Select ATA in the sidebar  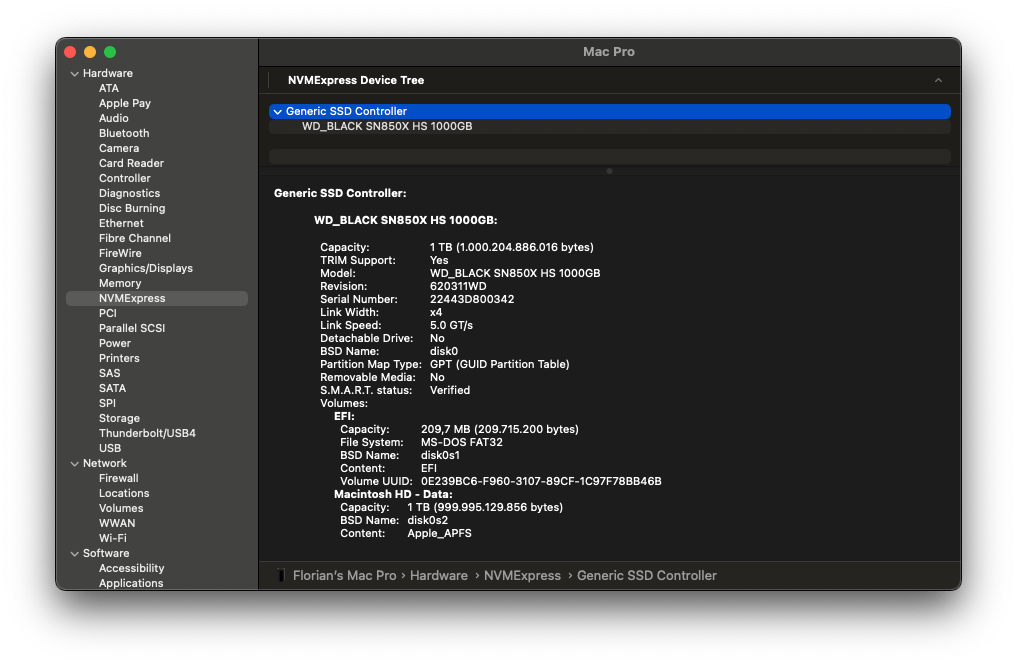[x=108, y=88]
